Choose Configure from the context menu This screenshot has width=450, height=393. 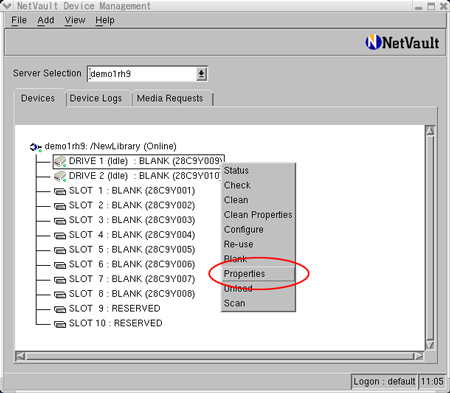258,230
